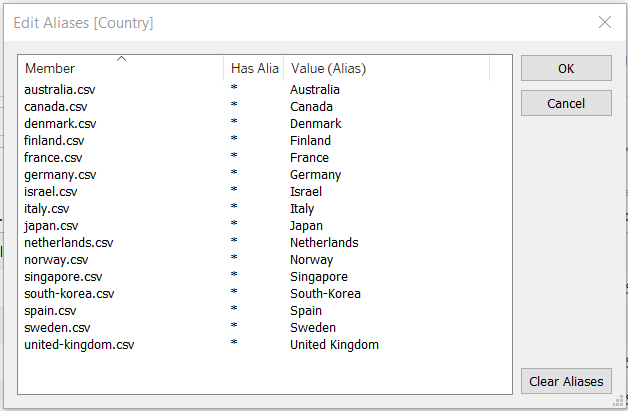Edit the South-Korea alias value
The width and height of the screenshot is (628, 411).
325,294
